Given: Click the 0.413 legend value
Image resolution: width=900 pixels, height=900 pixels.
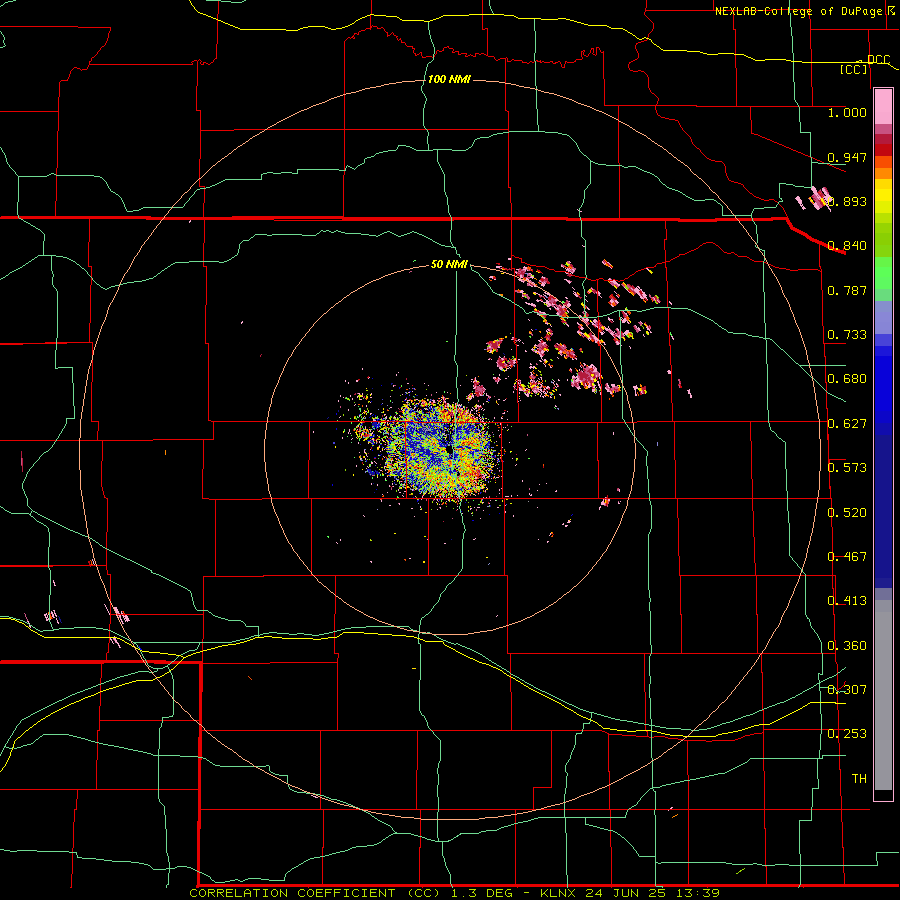Looking at the screenshot, I should coord(847,601).
